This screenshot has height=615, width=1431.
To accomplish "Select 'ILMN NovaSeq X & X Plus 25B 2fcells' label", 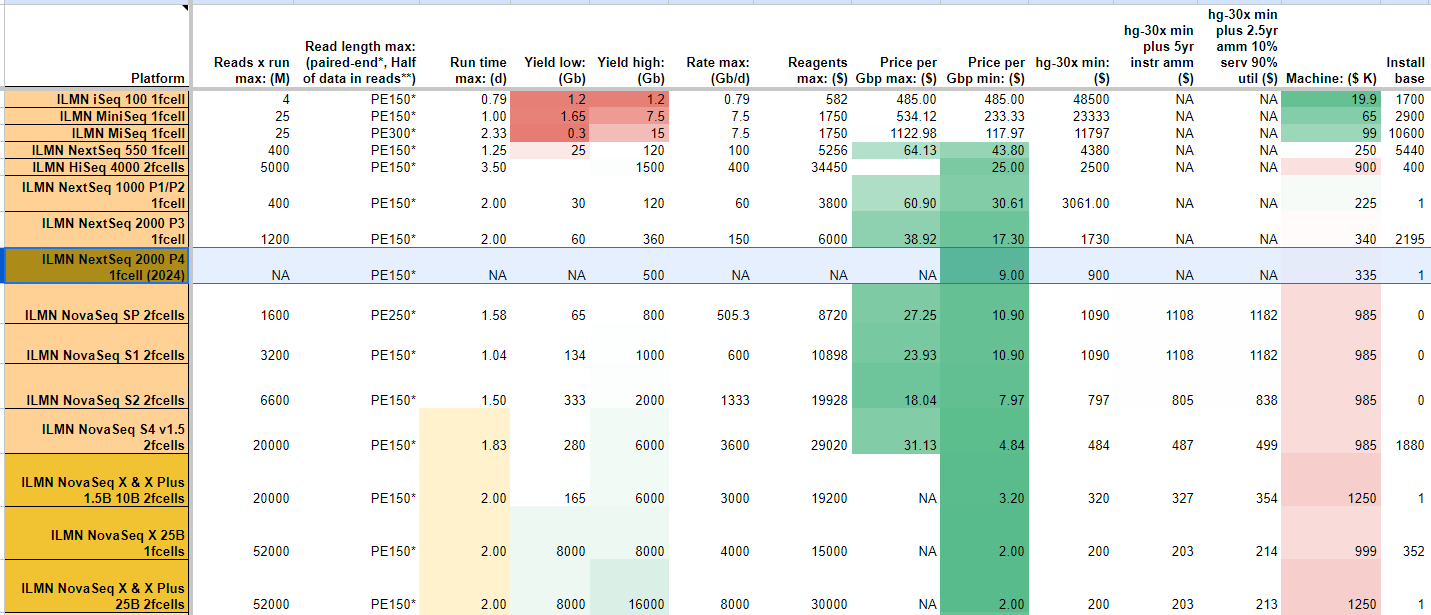I will (x=96, y=587).
